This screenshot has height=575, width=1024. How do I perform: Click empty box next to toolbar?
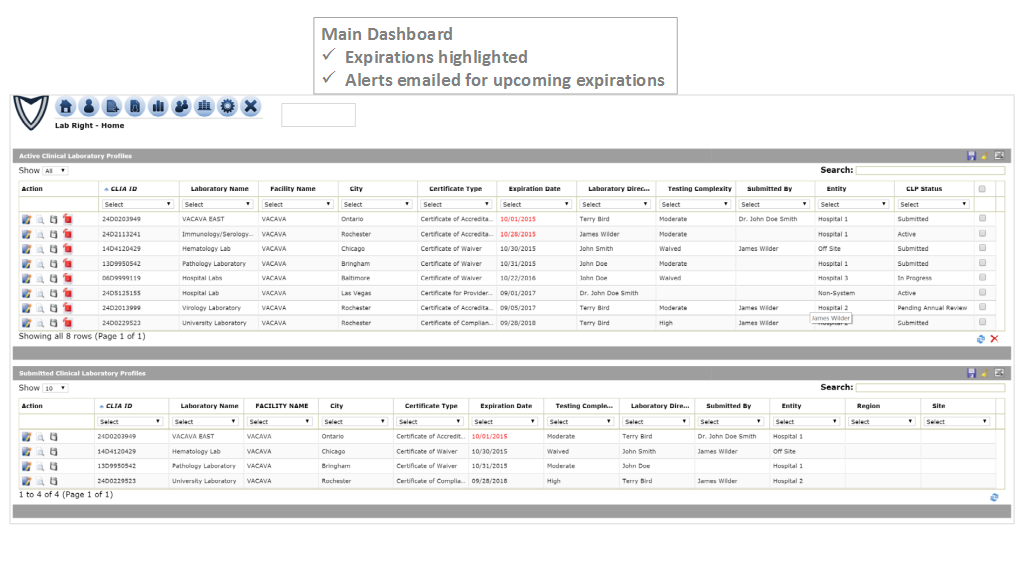[x=318, y=115]
